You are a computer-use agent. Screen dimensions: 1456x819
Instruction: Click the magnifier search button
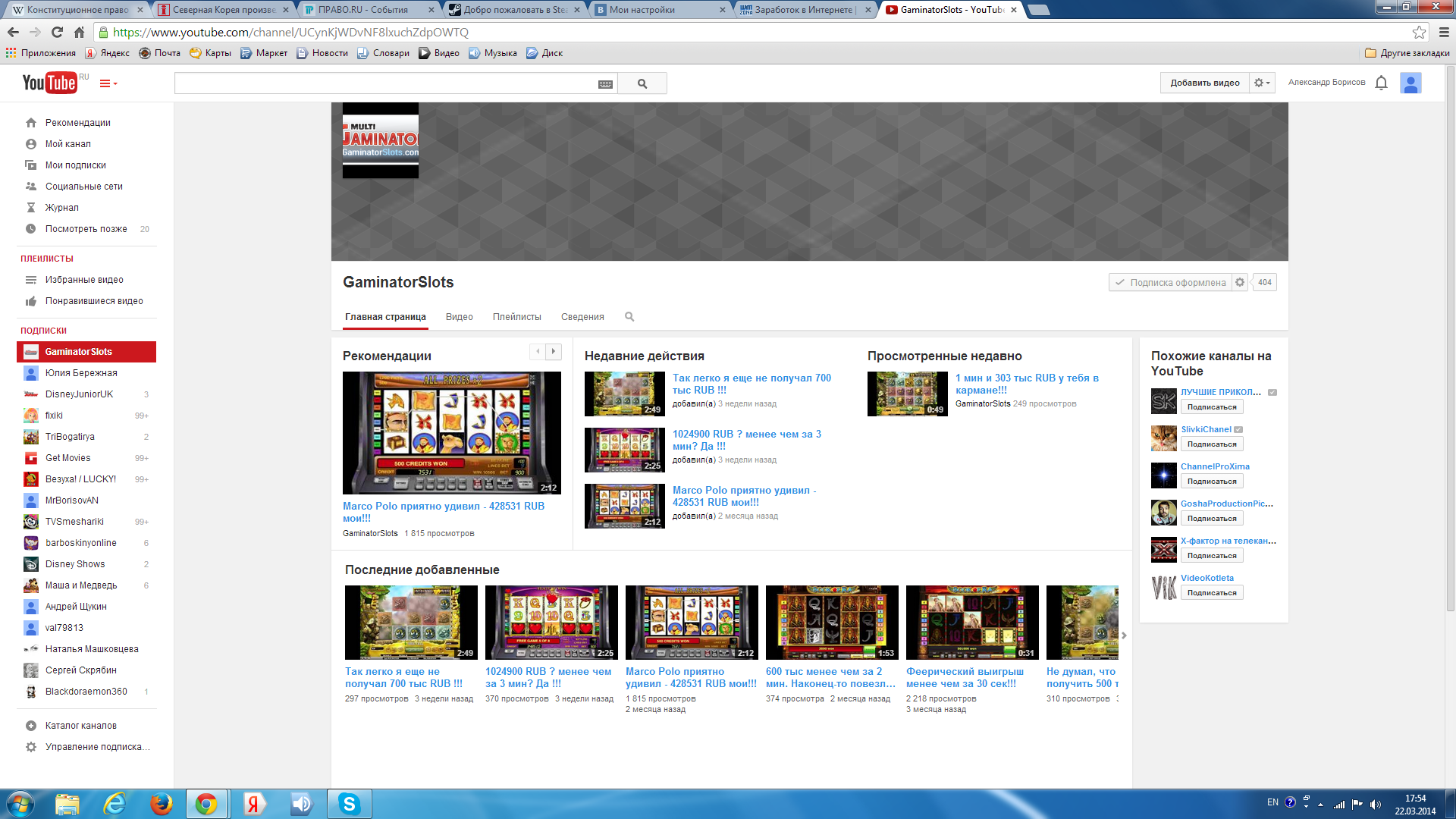pos(642,83)
